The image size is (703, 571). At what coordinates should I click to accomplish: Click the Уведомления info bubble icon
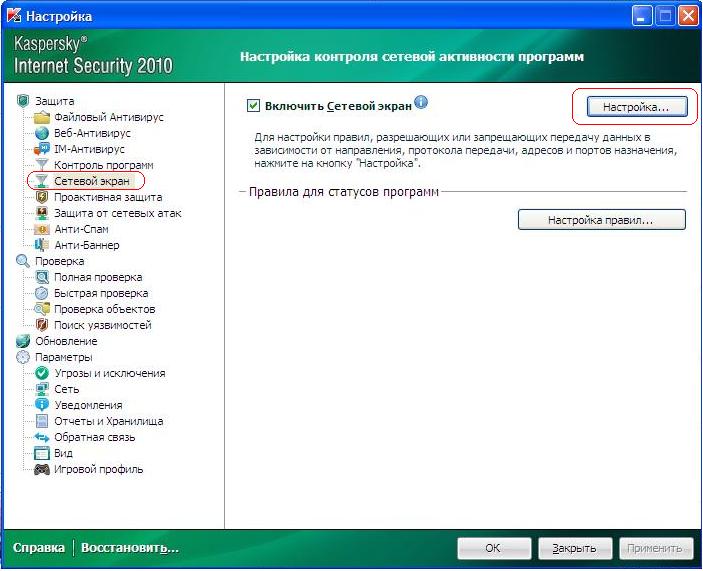42,405
